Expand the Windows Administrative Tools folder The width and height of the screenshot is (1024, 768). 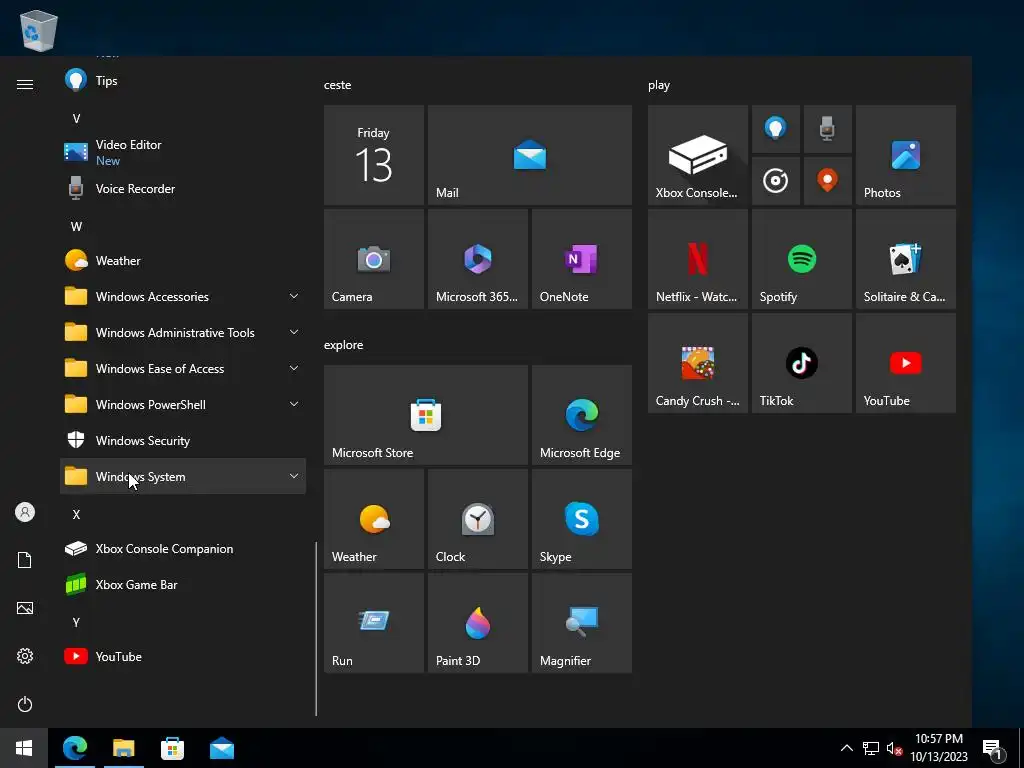pos(183,332)
